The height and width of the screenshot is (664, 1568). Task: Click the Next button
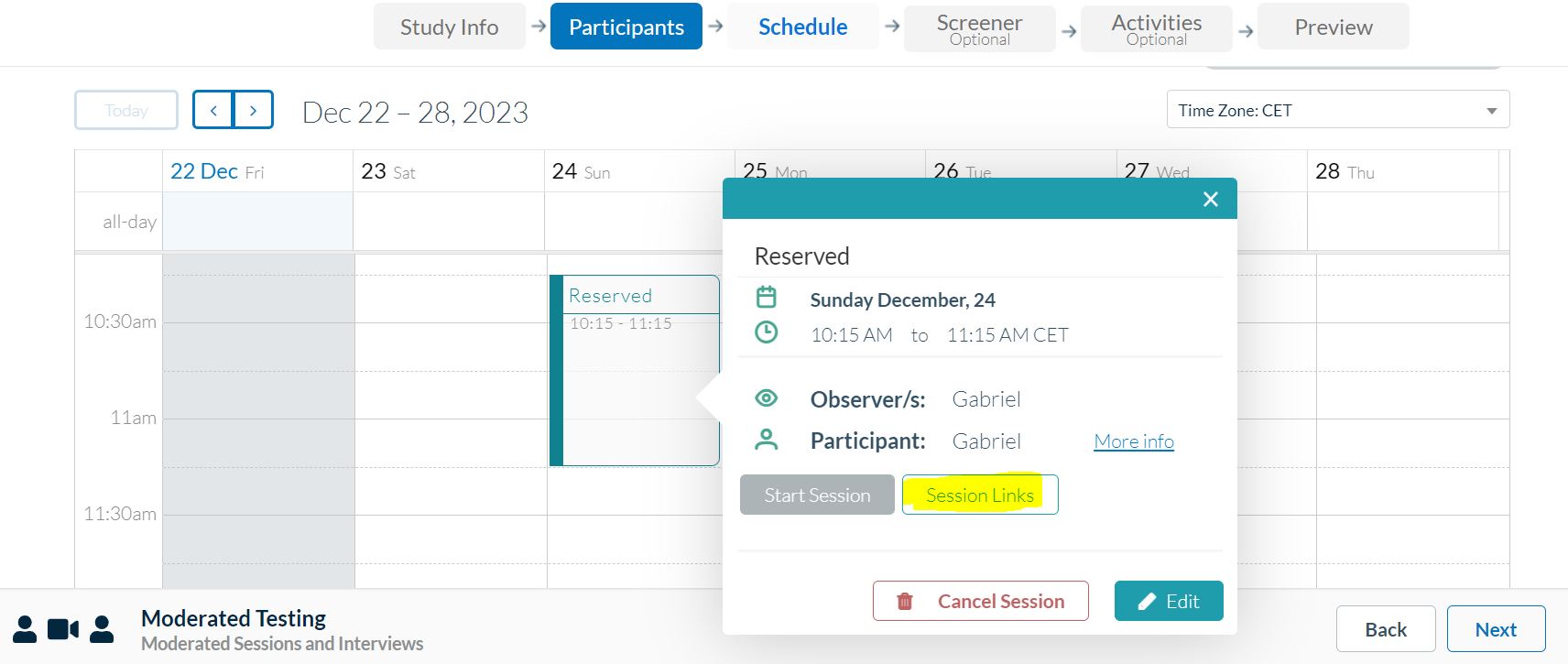(1496, 629)
